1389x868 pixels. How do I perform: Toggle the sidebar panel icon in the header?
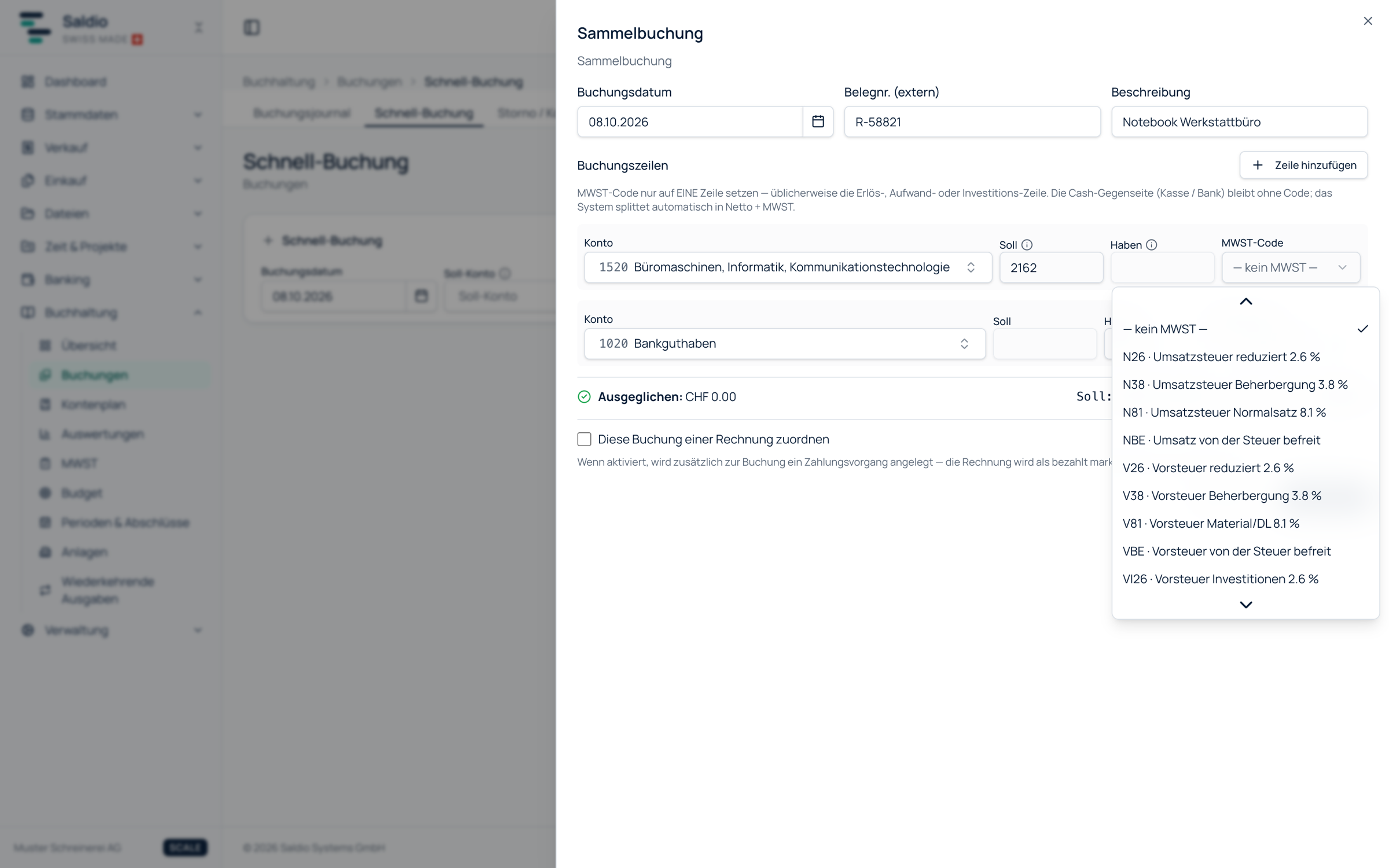click(251, 27)
